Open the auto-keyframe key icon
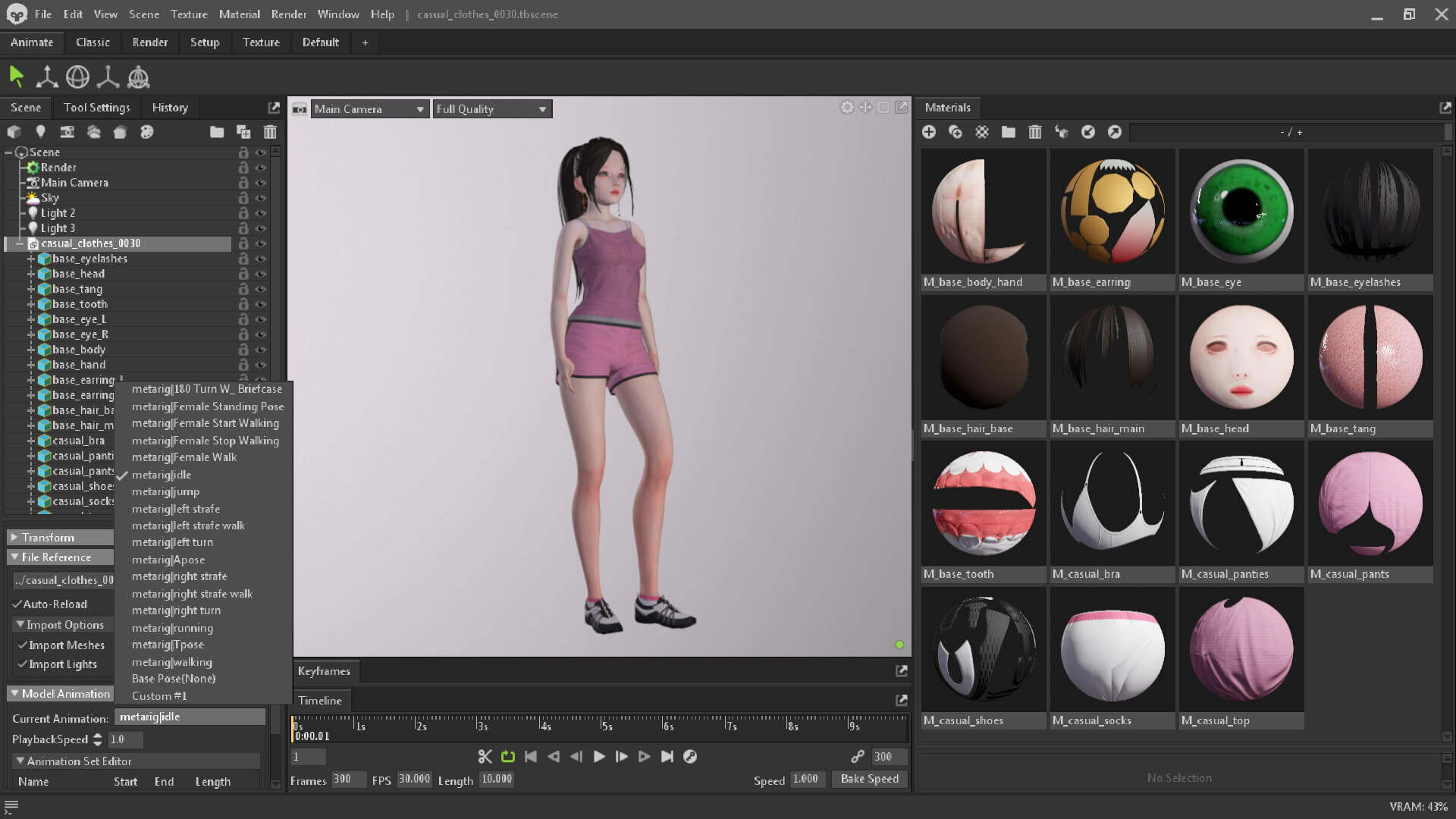The image size is (1456, 819). pos(690,756)
